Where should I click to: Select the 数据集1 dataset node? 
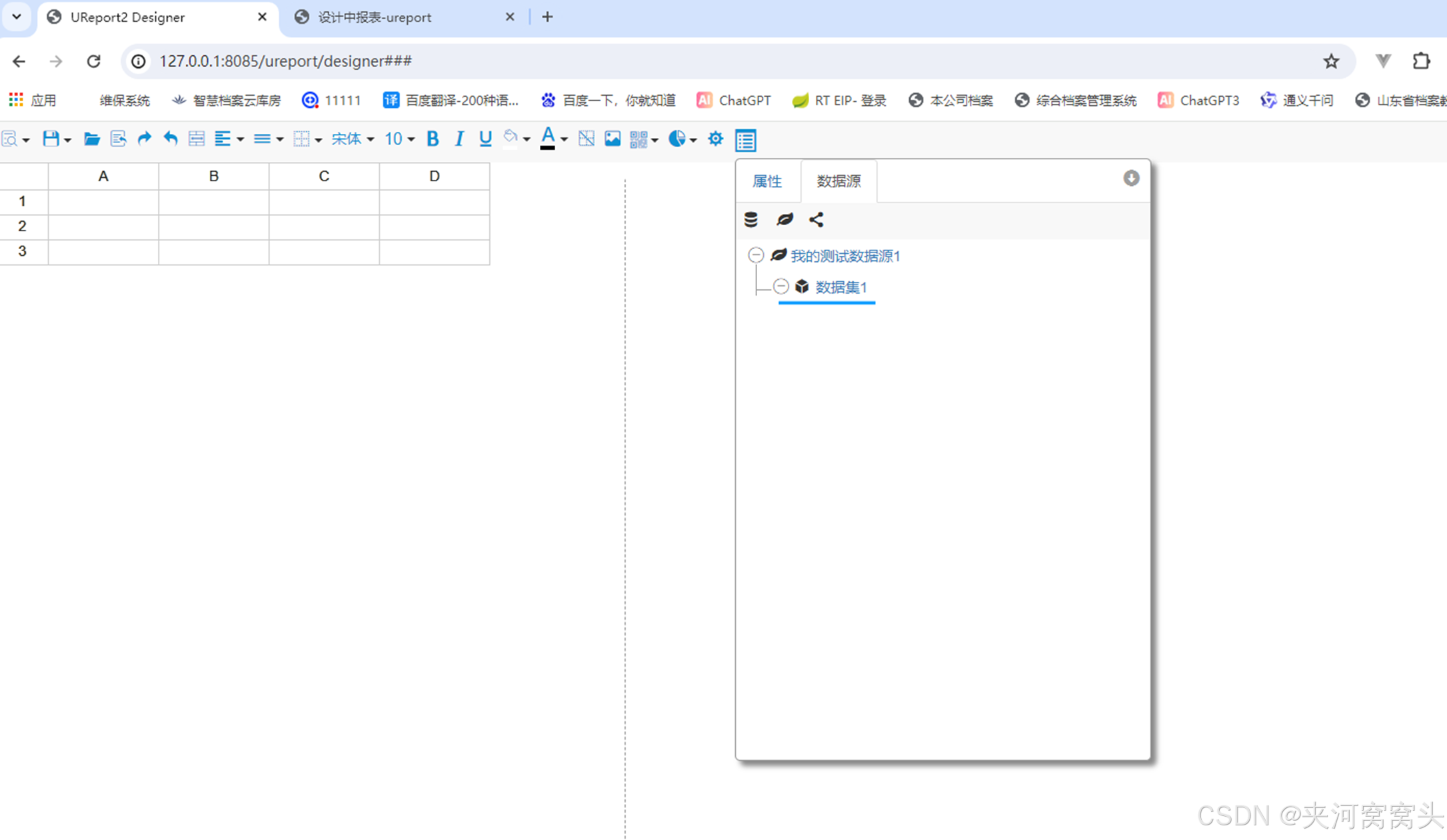click(x=841, y=287)
